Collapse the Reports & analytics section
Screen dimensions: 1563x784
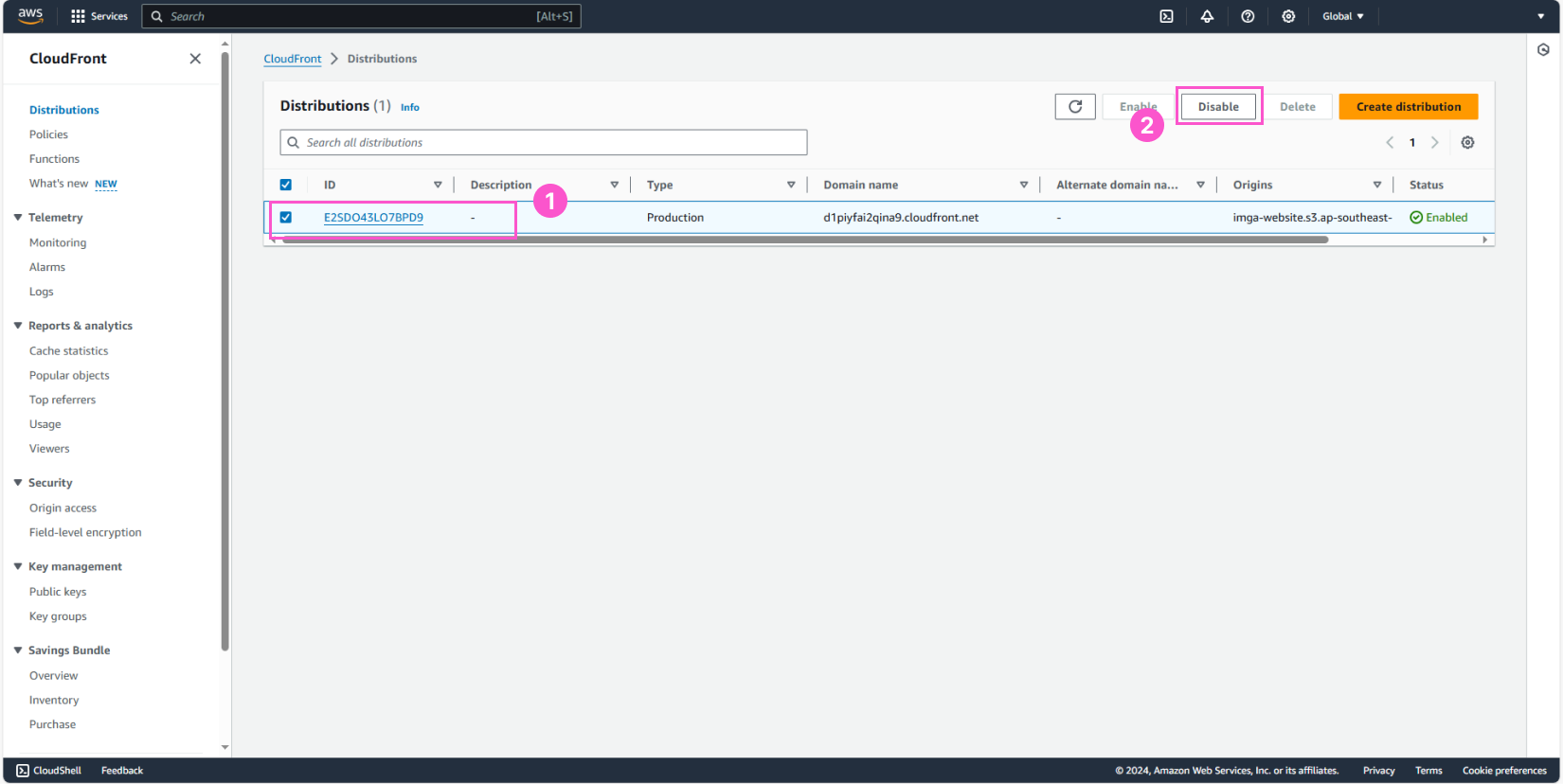(x=18, y=326)
